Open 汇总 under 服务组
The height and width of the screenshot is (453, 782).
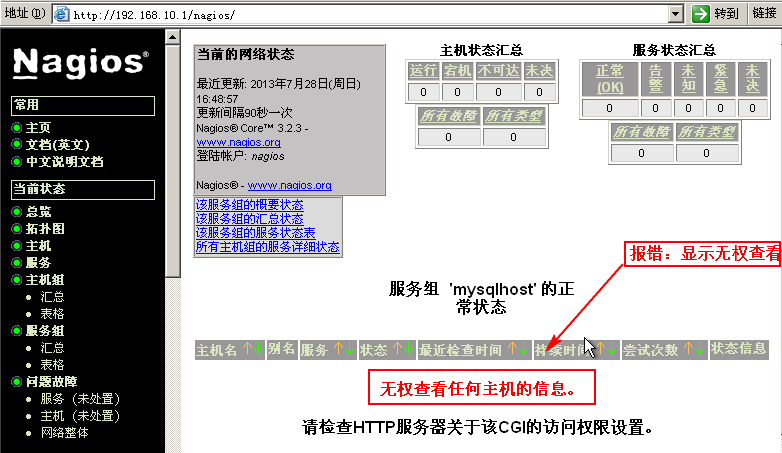coord(52,348)
